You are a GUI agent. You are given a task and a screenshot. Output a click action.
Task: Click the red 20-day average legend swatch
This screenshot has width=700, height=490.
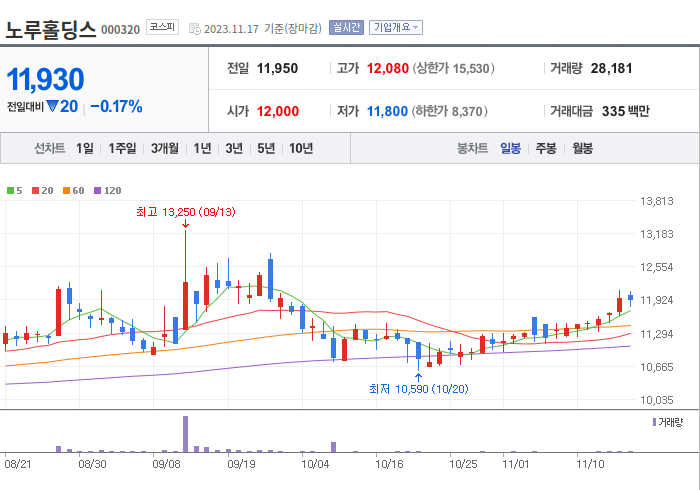[35, 191]
